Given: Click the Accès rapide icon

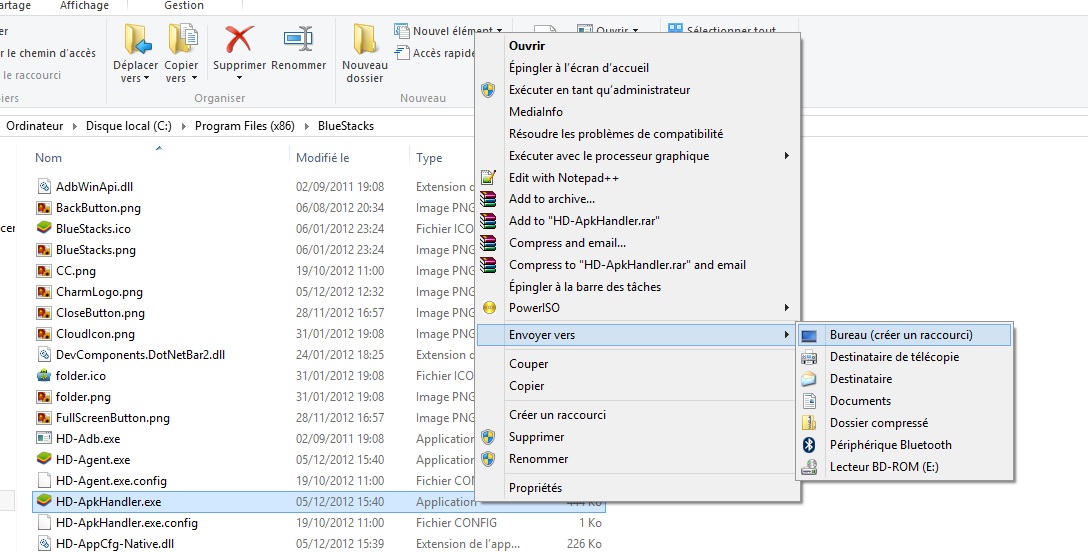Looking at the screenshot, I should click(x=401, y=53).
